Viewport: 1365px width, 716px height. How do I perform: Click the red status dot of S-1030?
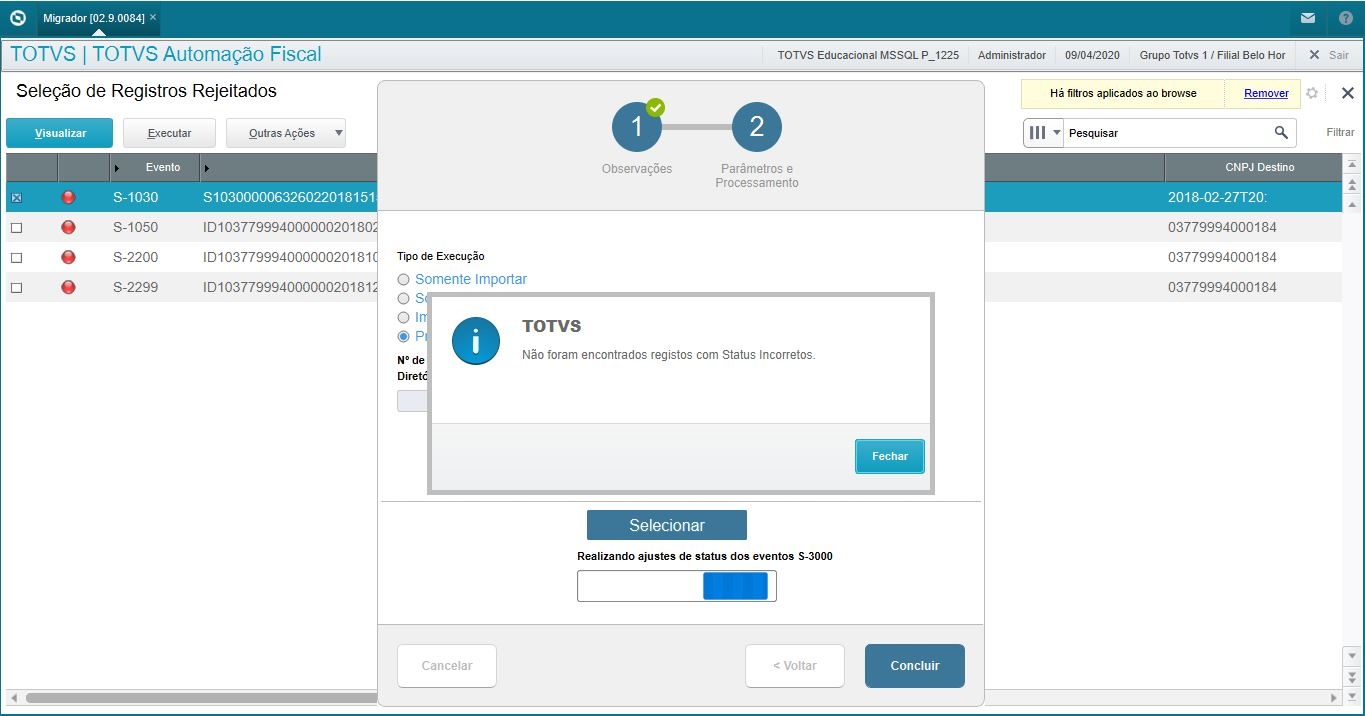(x=68, y=197)
